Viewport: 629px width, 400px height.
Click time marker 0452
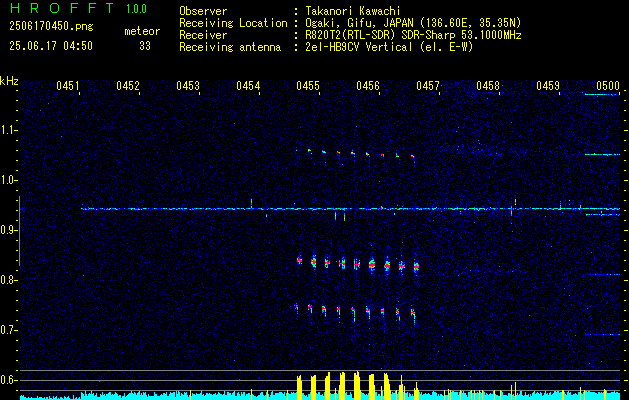coord(128,85)
